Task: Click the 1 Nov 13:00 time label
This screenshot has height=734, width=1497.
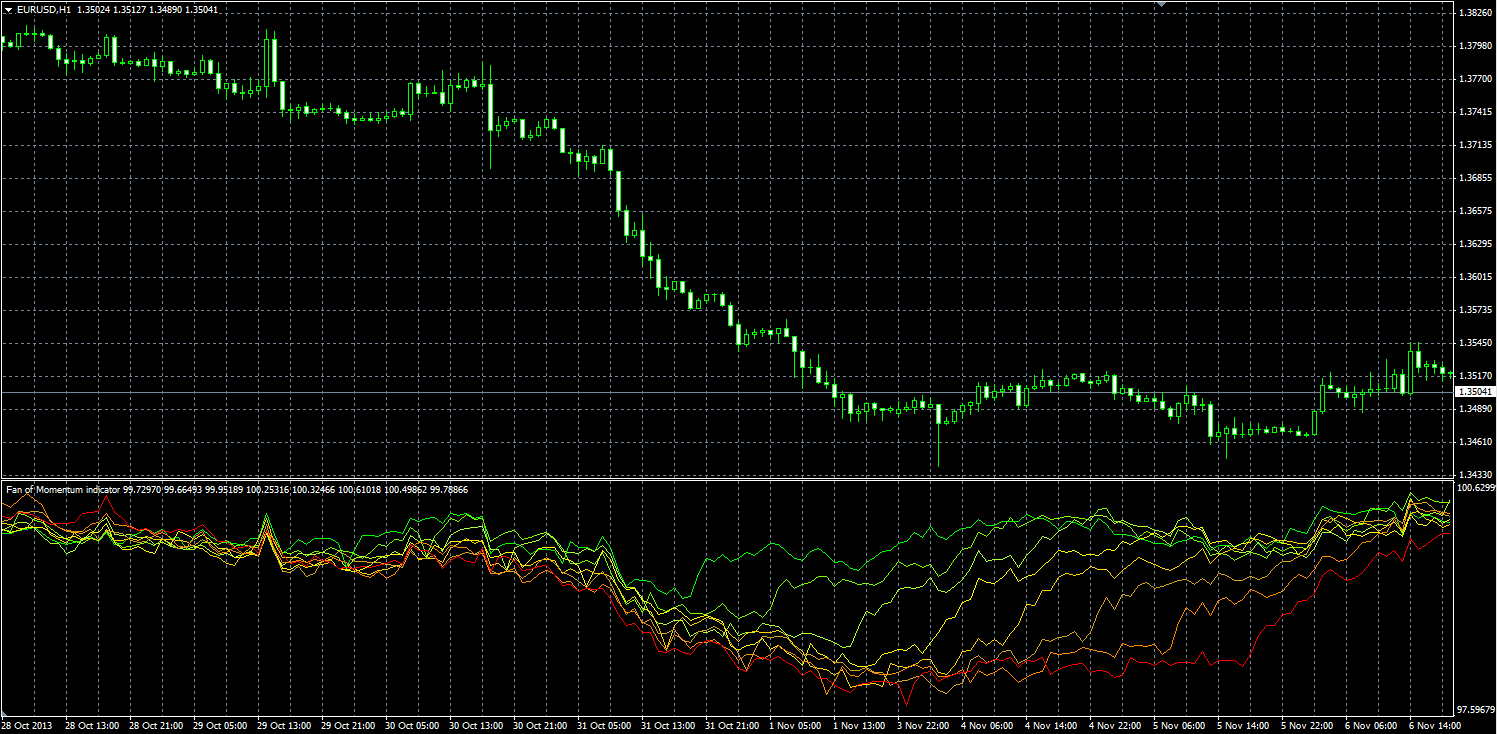Action: (x=858, y=725)
